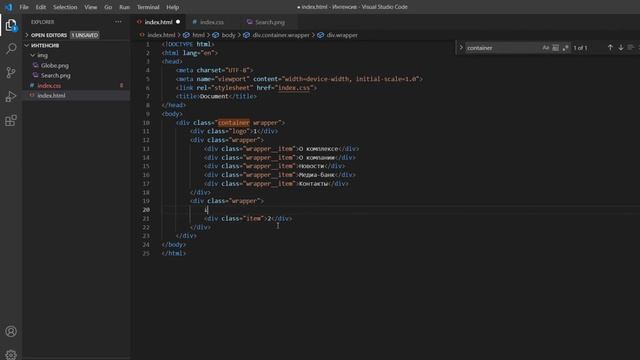Viewport: 640px width, 360px height.
Task: Click the closing </html> tag on line 25
Action: pos(174,253)
